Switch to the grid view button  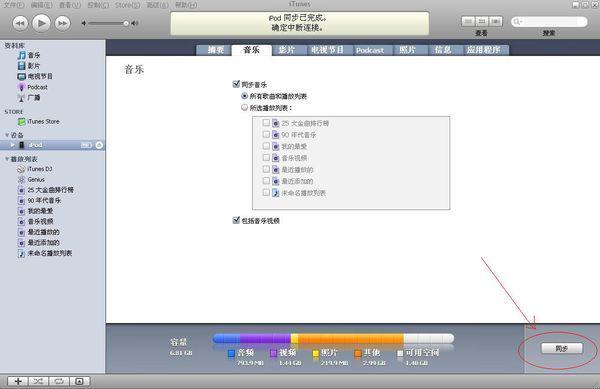(x=482, y=21)
